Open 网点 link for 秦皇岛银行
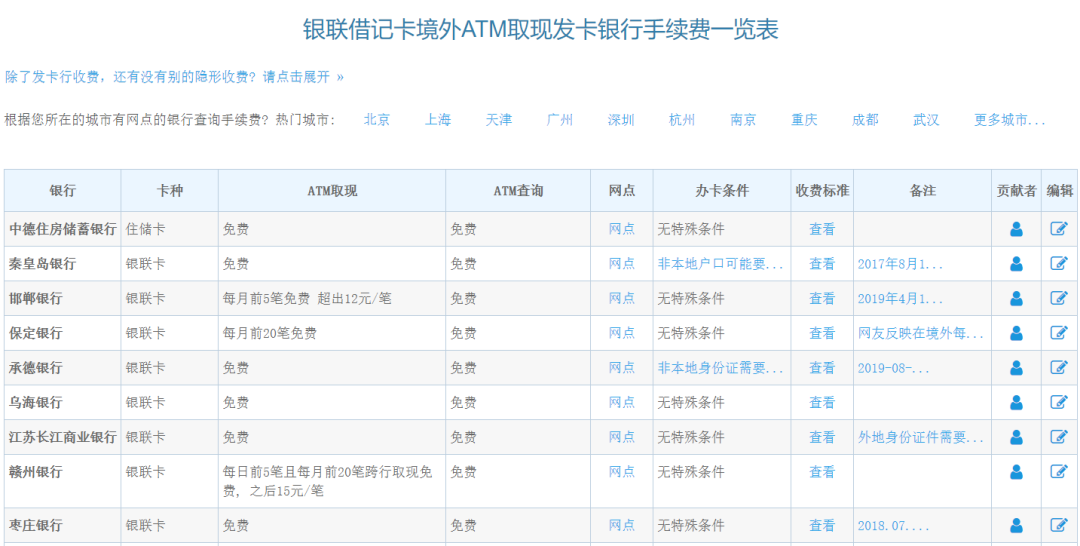The height and width of the screenshot is (546, 1080). click(x=621, y=264)
